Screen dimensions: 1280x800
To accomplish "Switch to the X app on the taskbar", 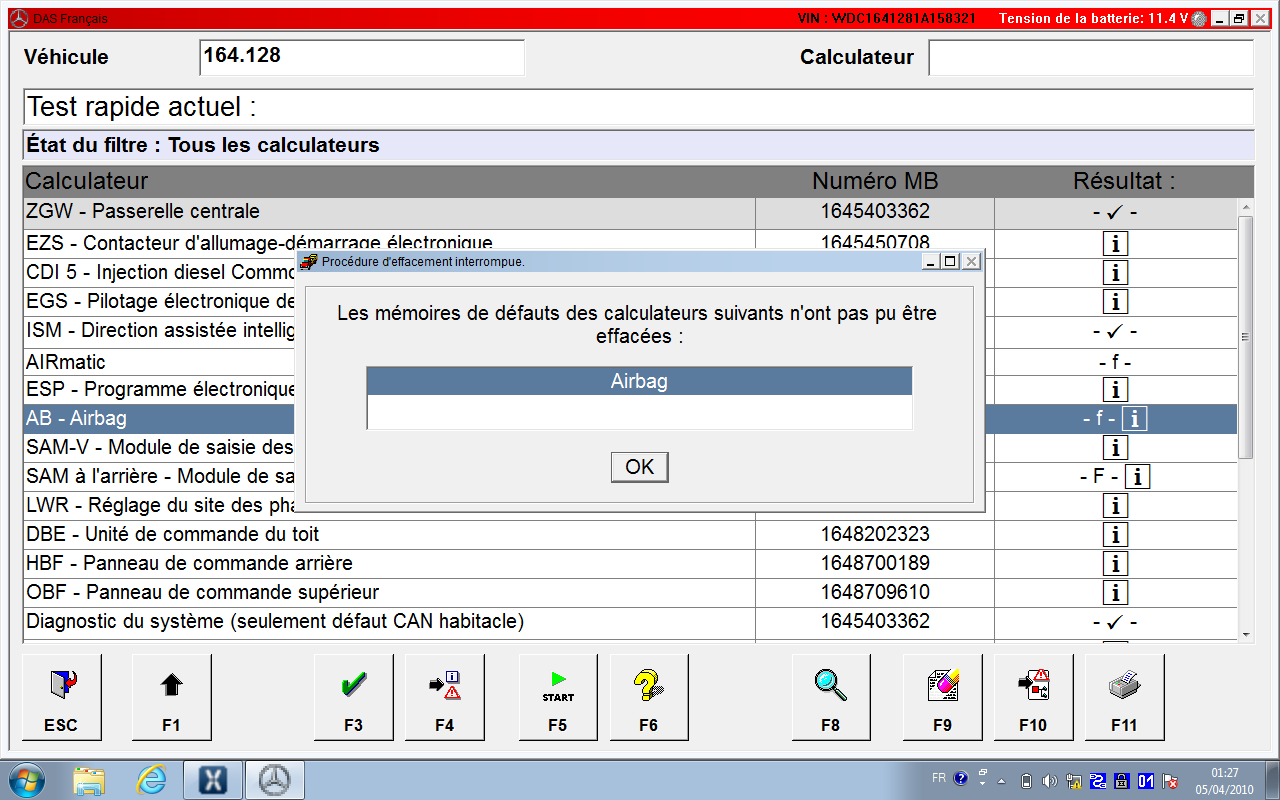I will click(x=214, y=780).
